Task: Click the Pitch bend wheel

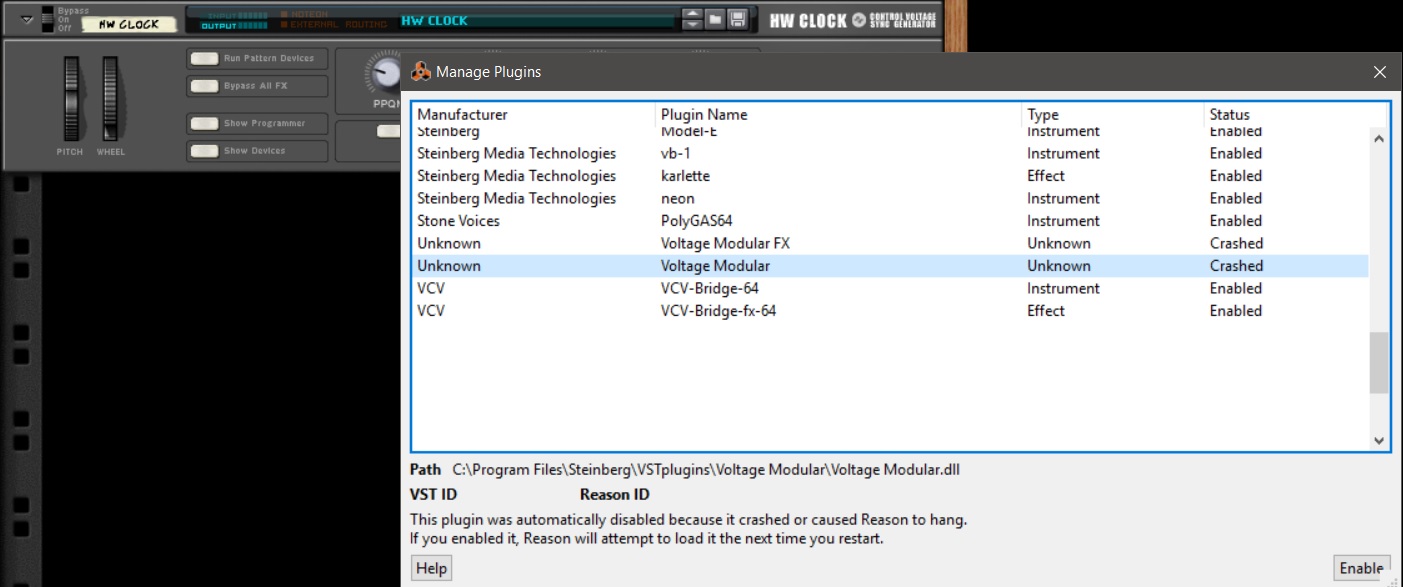Action: 71,98
